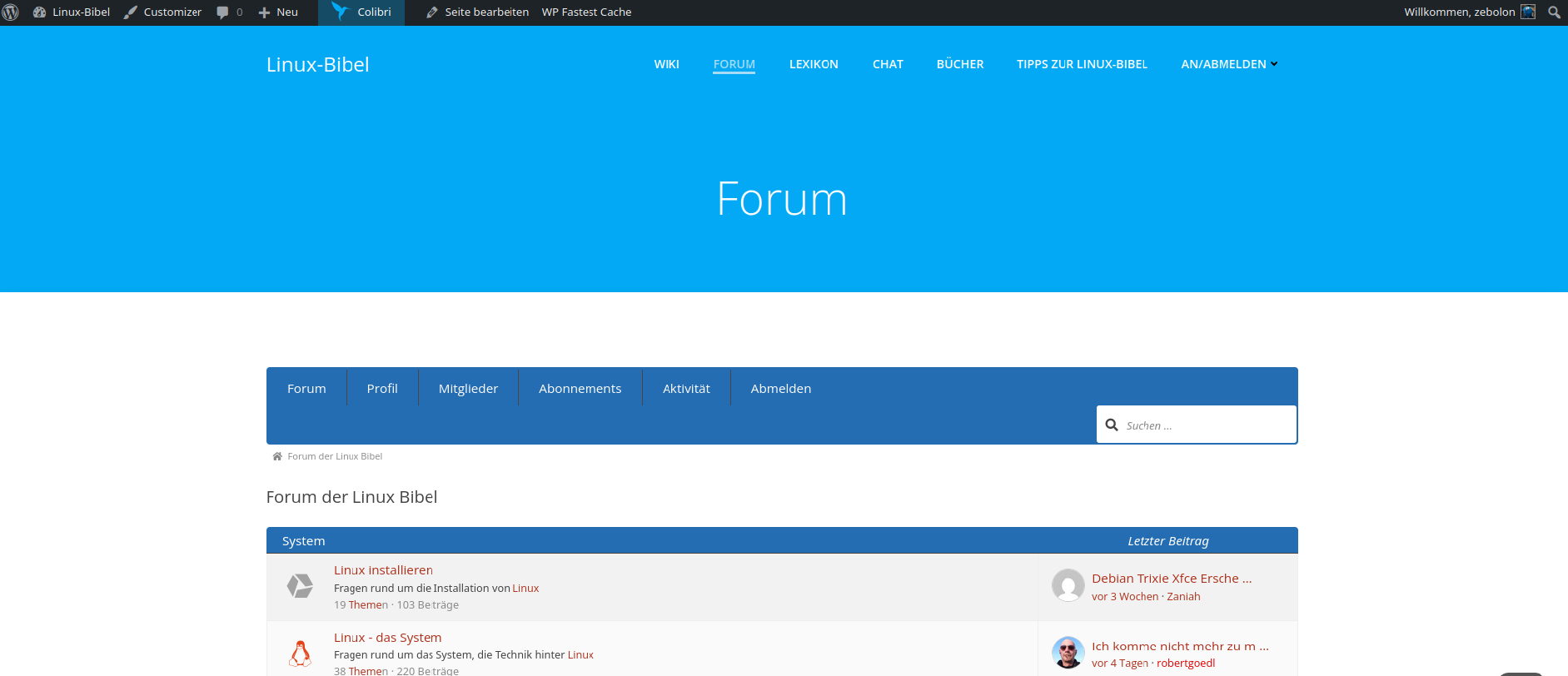Click the Colibri bird icon
Viewport: 1568px width, 676px height.
(x=339, y=12)
